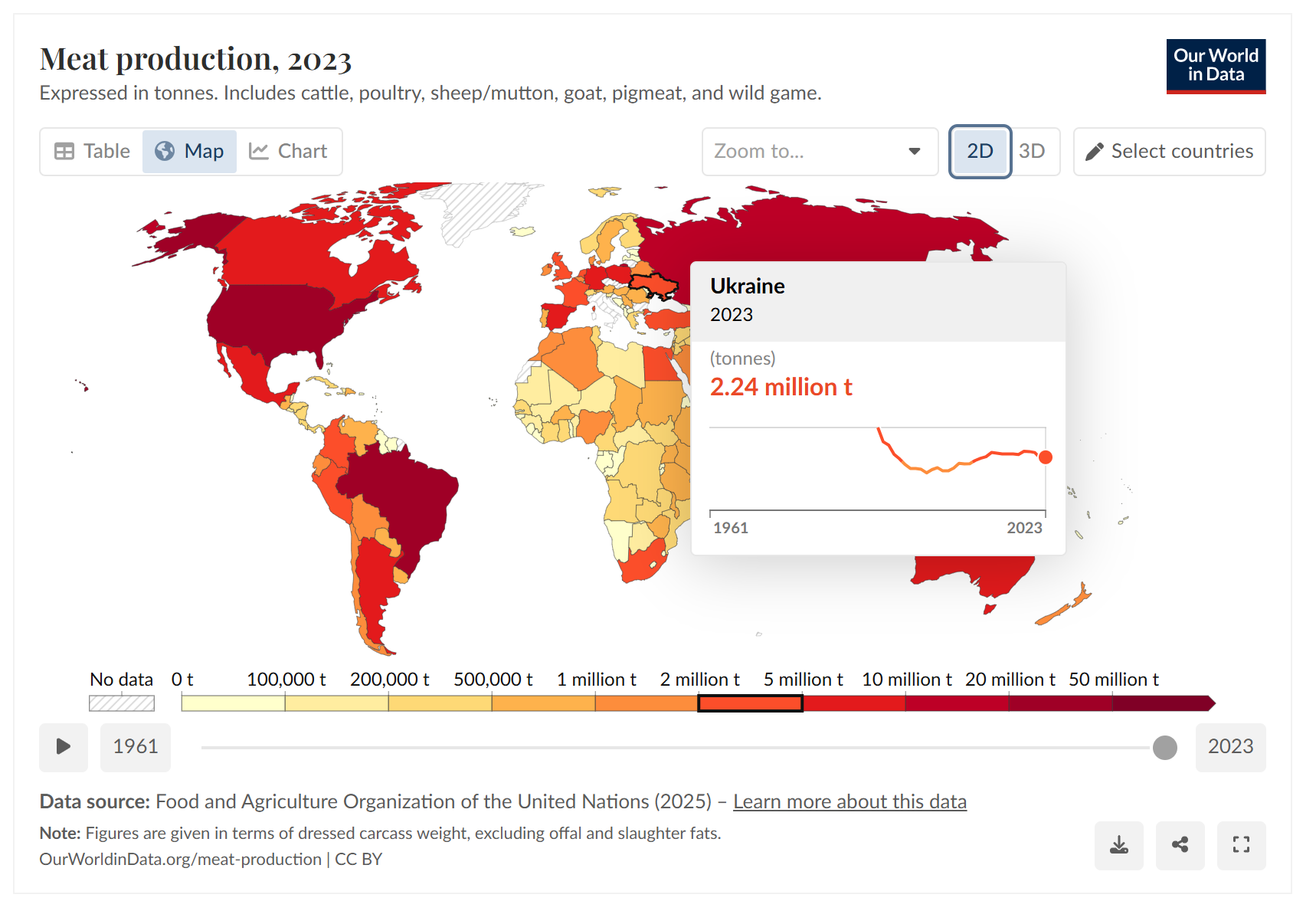This screenshot has height=901, width=1316.
Task: Select the 100,000 t to 200,000 t legend swatch
Action: point(336,703)
